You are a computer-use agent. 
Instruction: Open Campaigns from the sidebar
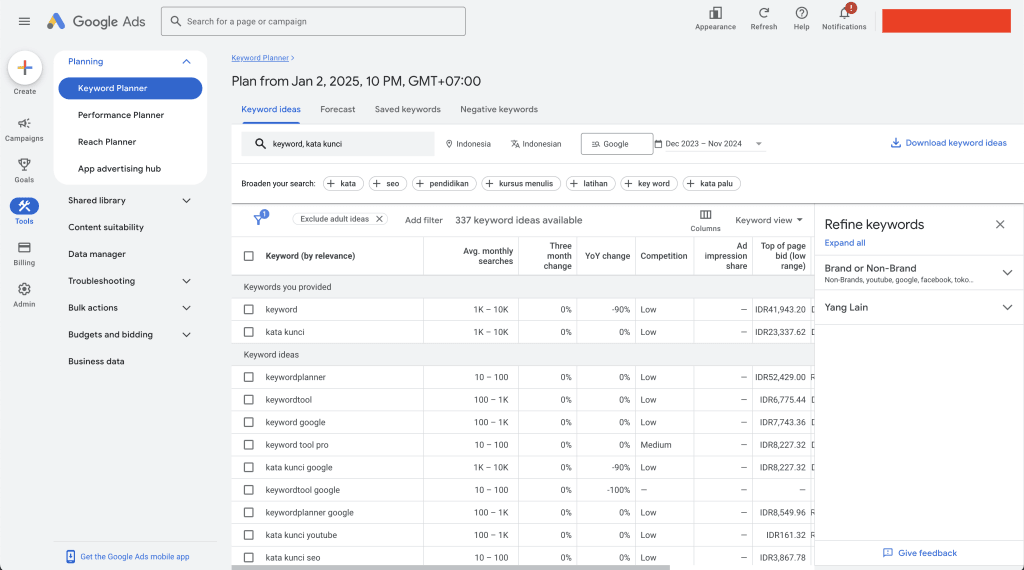pos(24,129)
